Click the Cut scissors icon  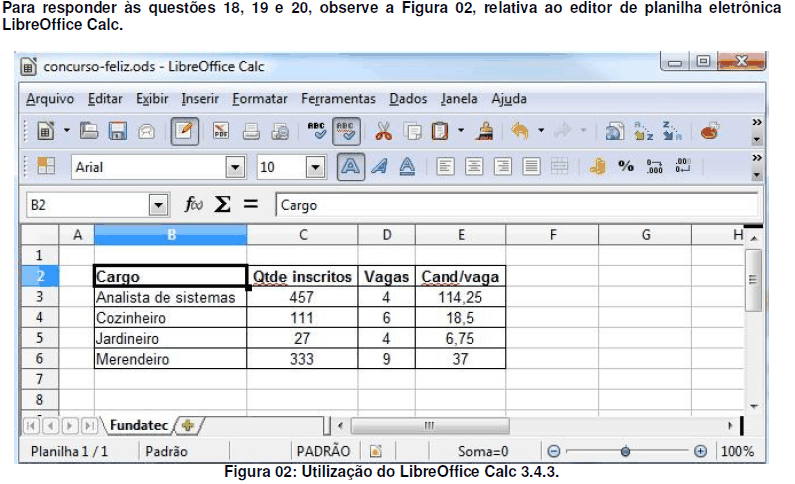(x=383, y=131)
